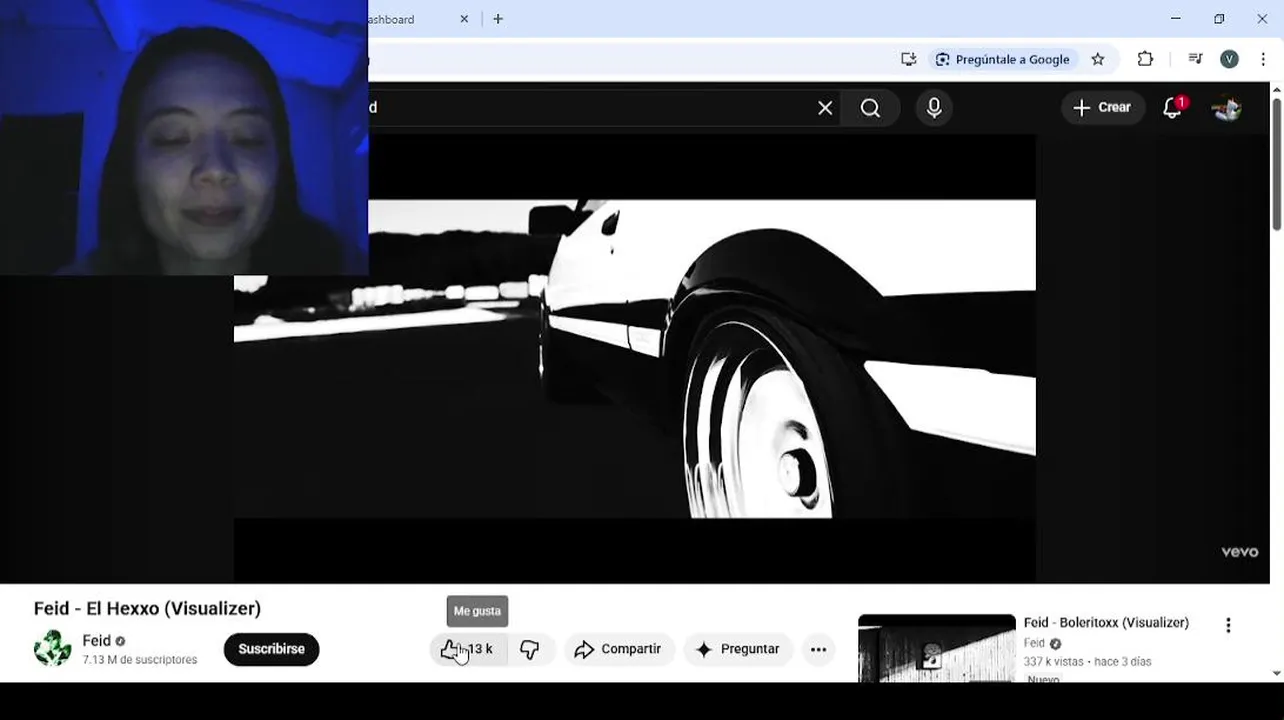1284x720 pixels.
Task: Open the media controls icon in Chrome toolbar
Action: [x=1195, y=59]
